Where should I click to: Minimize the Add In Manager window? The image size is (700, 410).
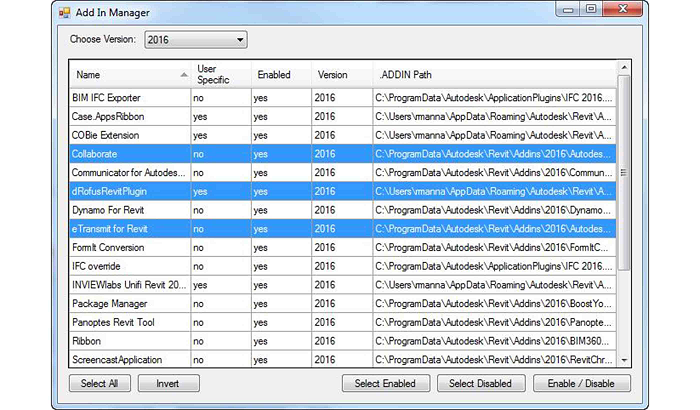[x=568, y=9]
